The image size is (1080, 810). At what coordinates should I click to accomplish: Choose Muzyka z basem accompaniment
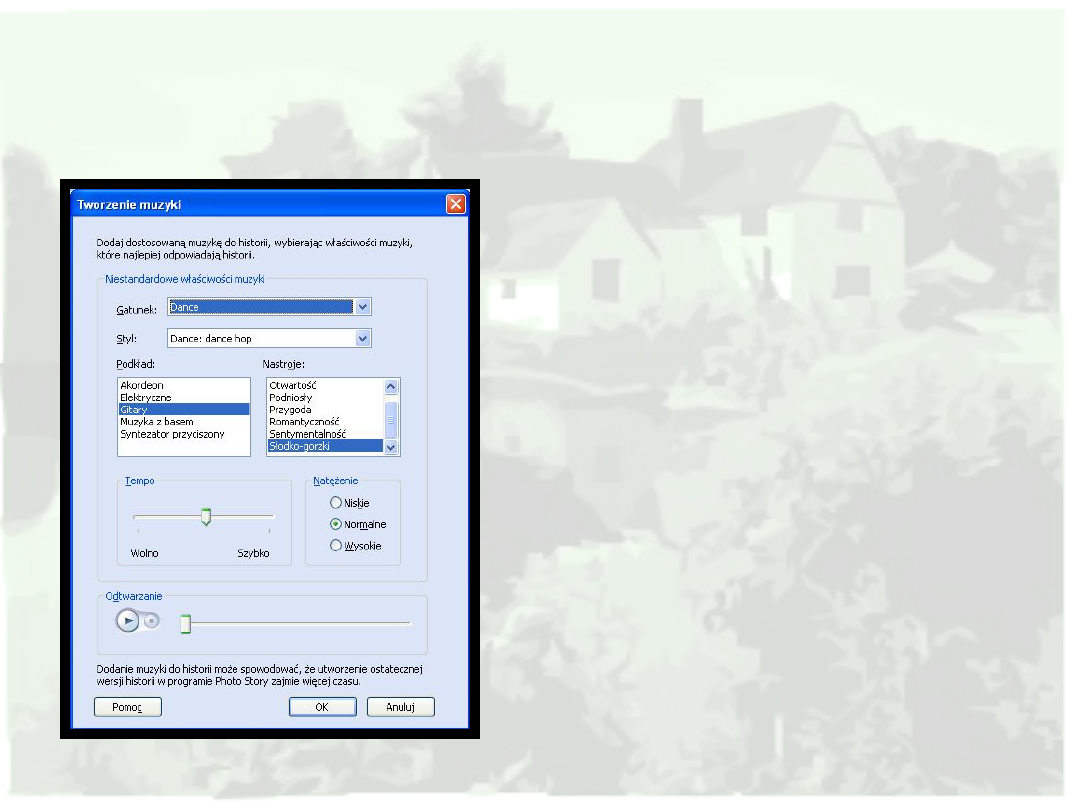pos(156,422)
